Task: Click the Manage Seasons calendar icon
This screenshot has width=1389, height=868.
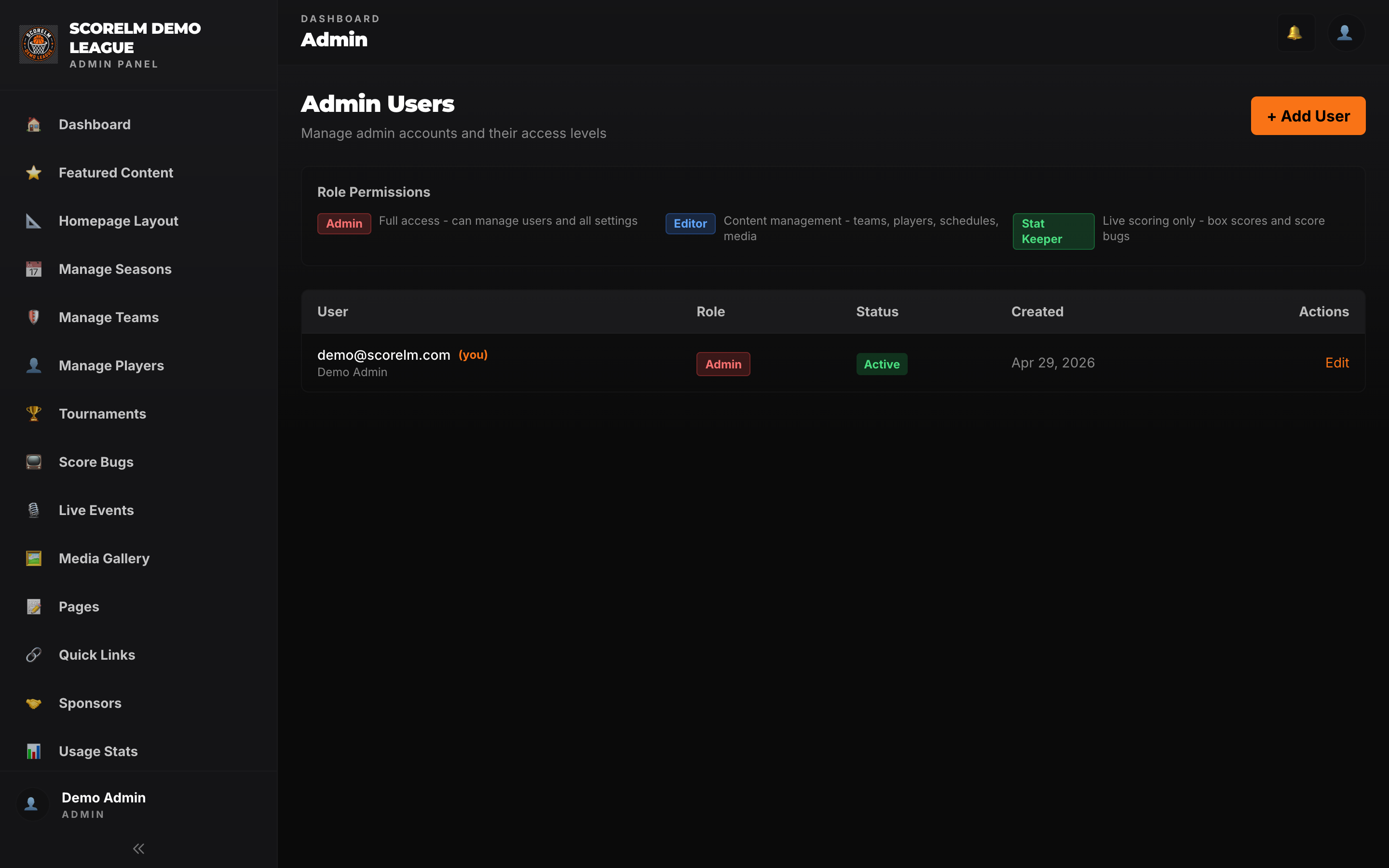Action: click(34, 269)
